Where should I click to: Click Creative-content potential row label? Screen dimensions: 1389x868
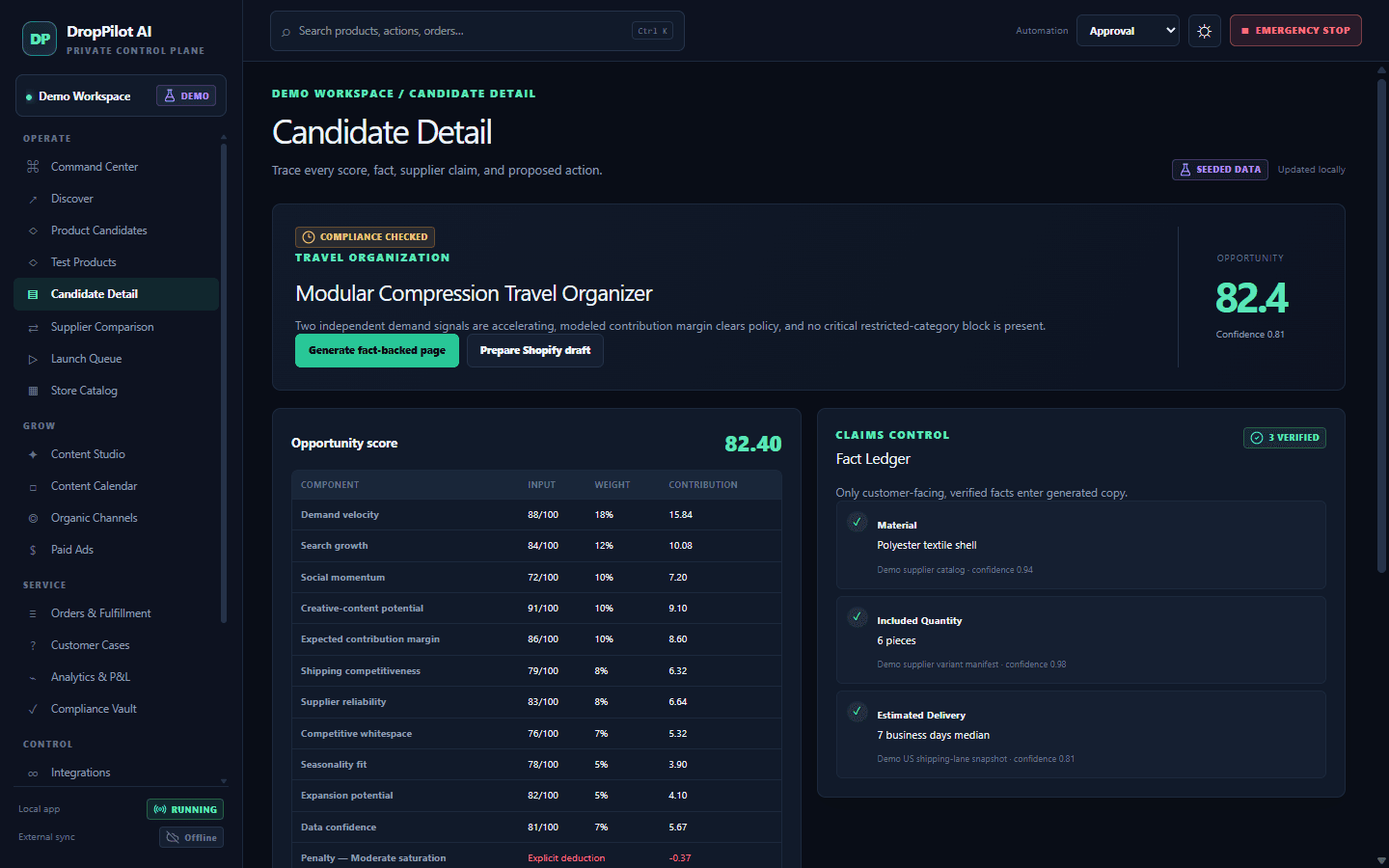[x=362, y=609]
